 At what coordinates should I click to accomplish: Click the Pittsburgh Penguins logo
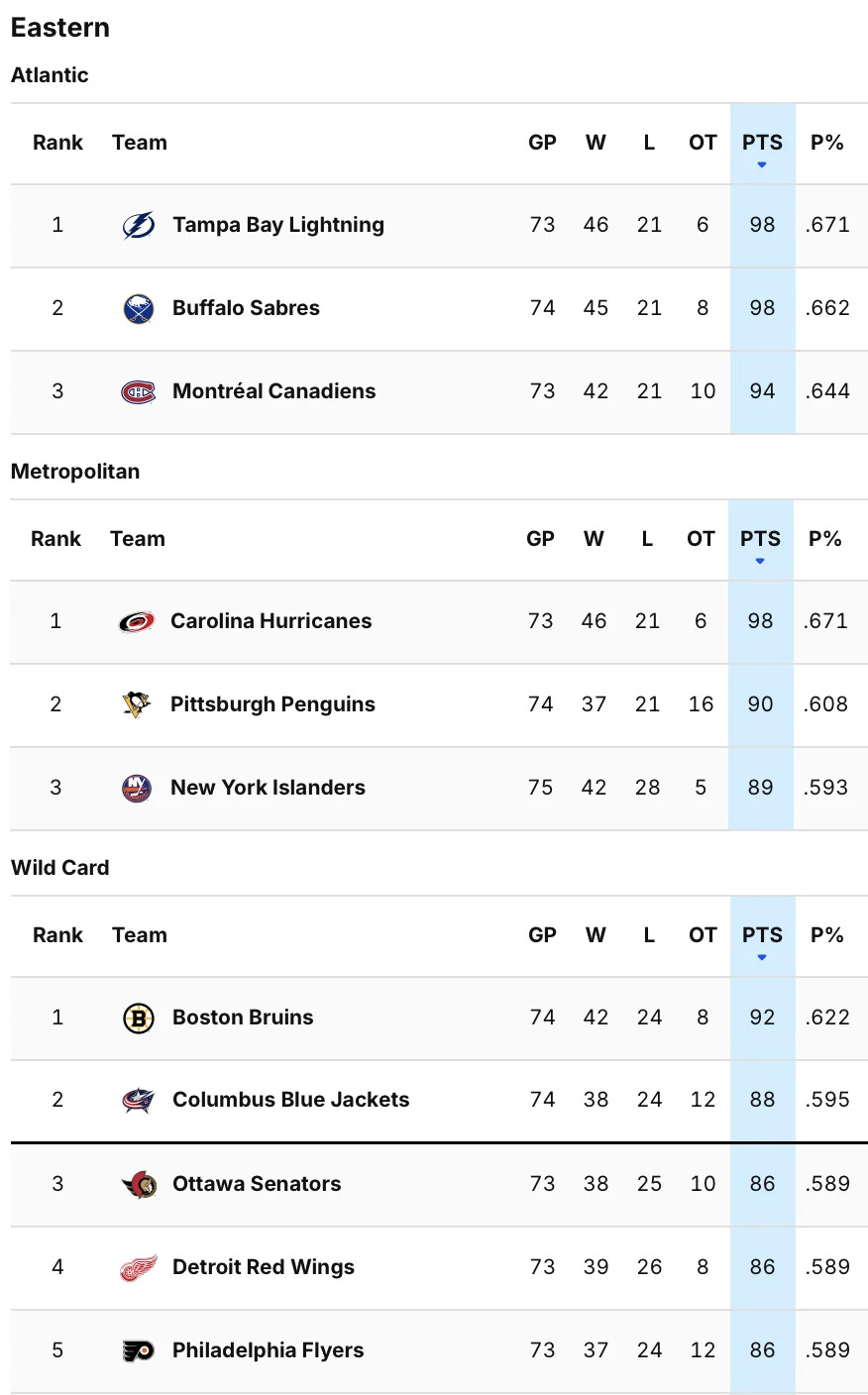pyautogui.click(x=137, y=704)
